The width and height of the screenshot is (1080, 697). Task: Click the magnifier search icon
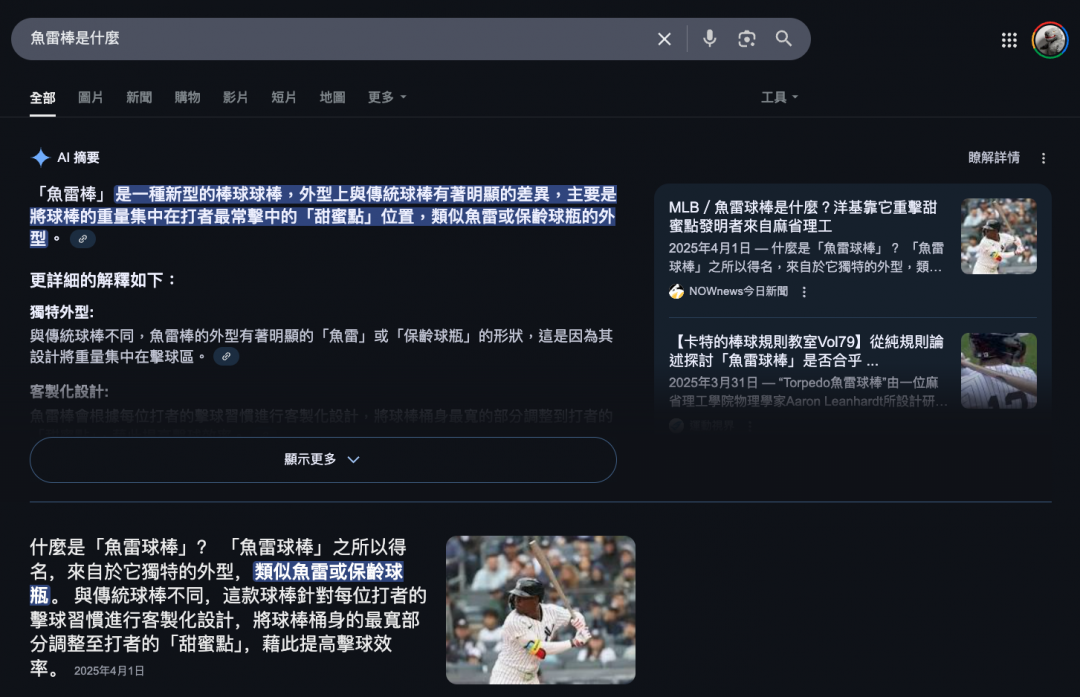[784, 39]
